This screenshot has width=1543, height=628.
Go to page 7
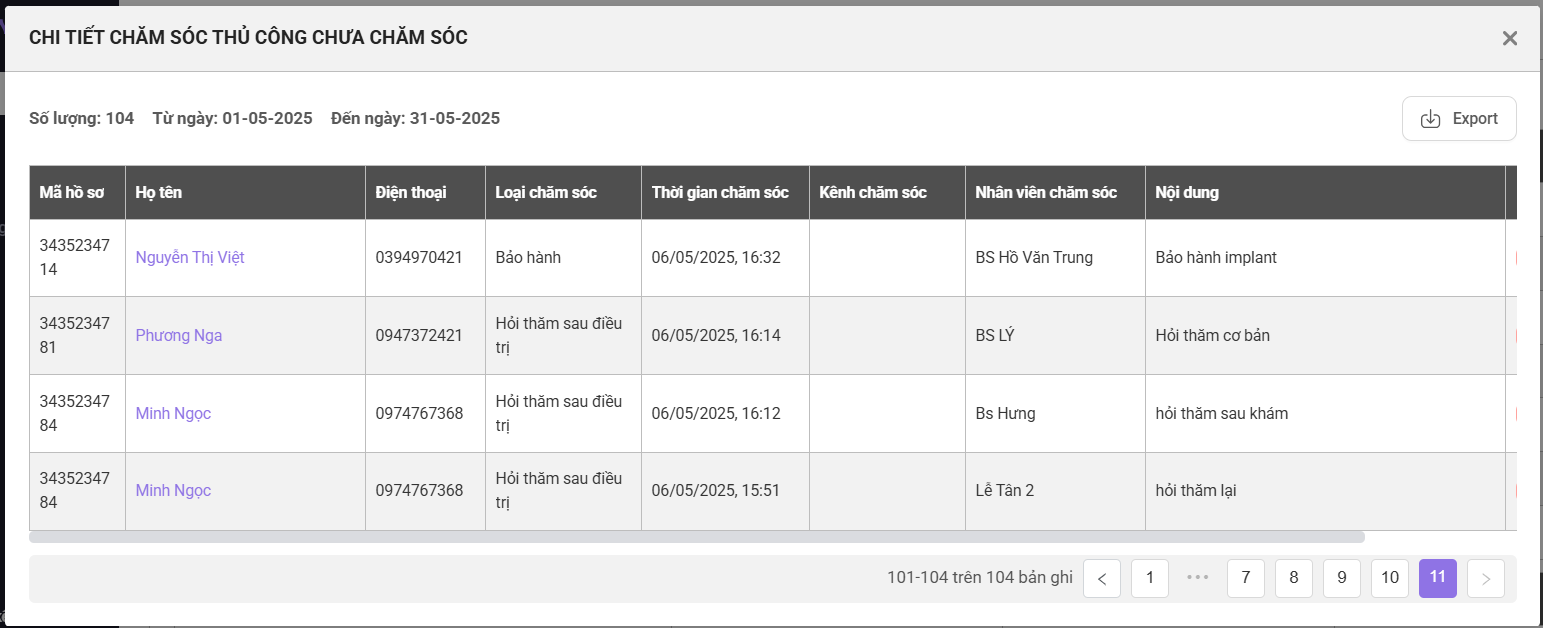[x=1245, y=578]
